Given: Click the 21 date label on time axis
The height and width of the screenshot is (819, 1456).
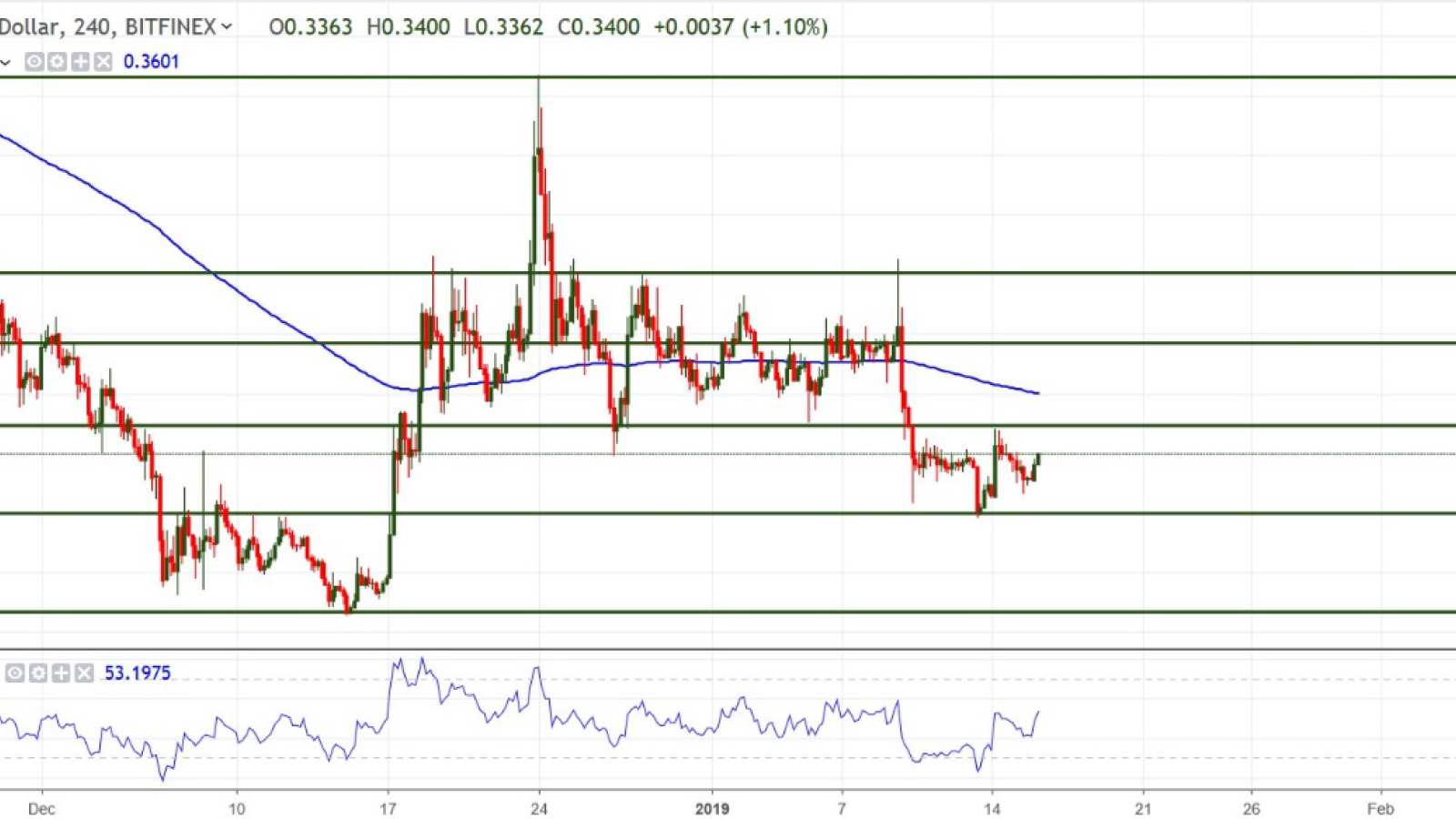Looking at the screenshot, I should 1143,809.
